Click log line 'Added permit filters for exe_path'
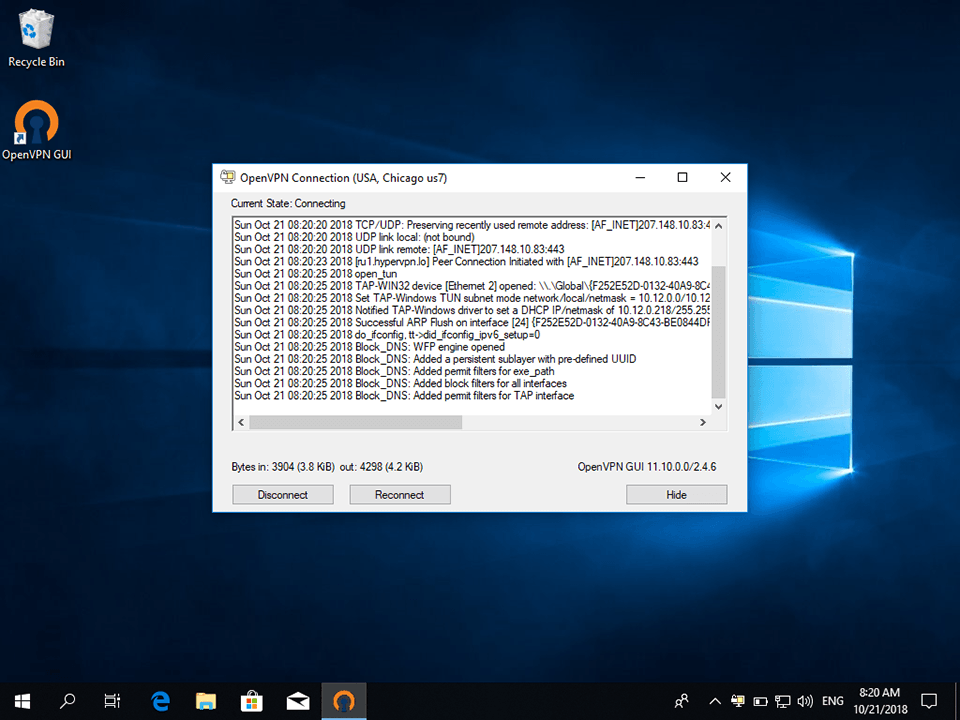This screenshot has width=960, height=720. [394, 371]
